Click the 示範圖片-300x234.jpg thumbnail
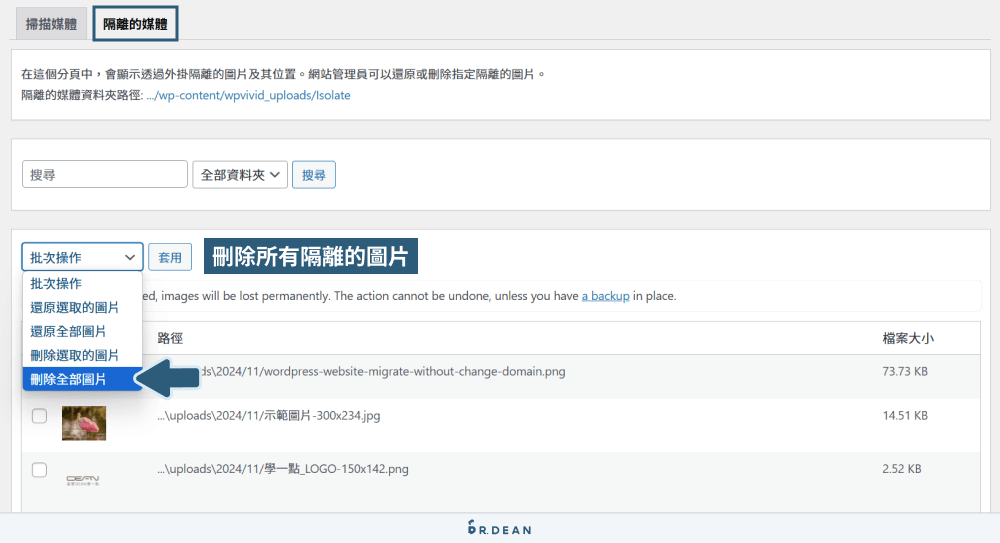 coord(84,423)
